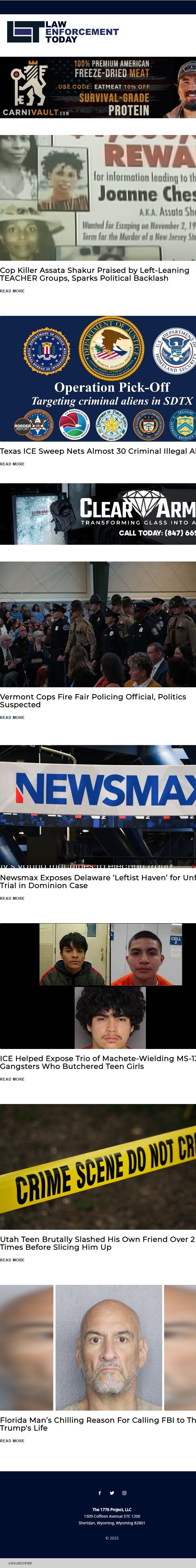Open Vermont Cops Fire Fair Policing headline
196x1568 pixels.
click(93, 701)
